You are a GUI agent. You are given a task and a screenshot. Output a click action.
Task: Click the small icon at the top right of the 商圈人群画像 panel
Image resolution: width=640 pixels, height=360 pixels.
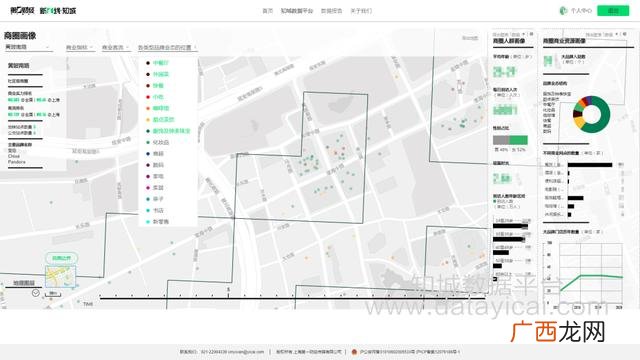[x=531, y=34]
